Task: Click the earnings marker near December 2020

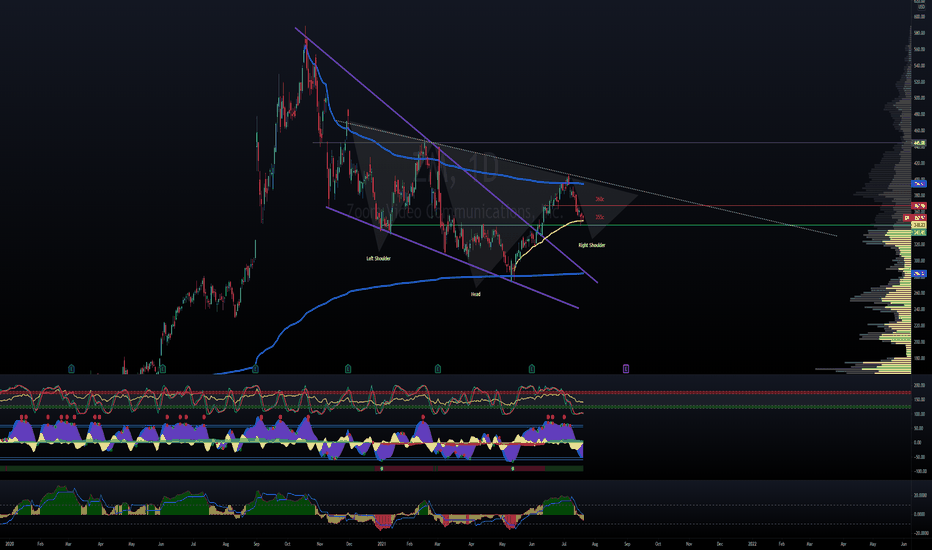Action: [x=348, y=369]
